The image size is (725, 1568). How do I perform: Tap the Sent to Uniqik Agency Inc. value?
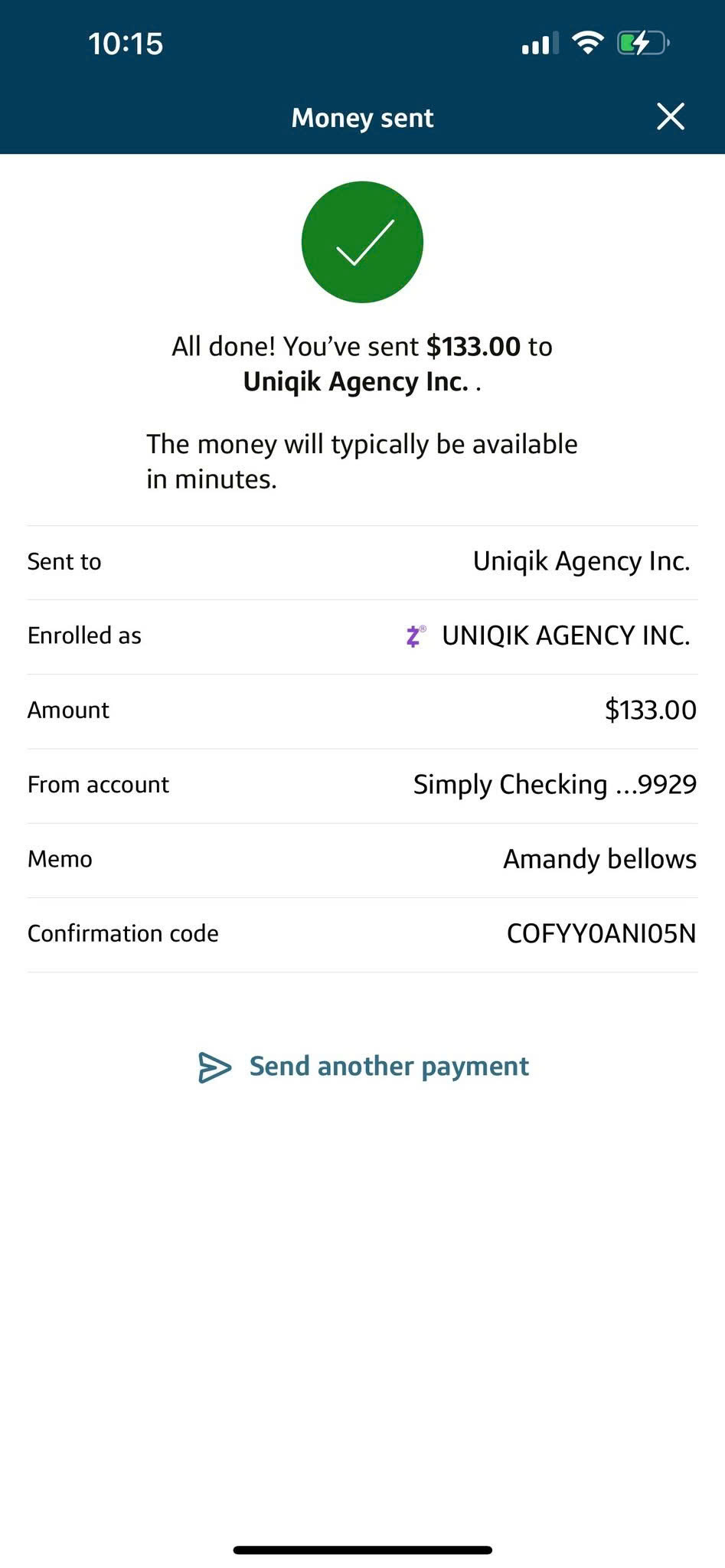point(581,561)
